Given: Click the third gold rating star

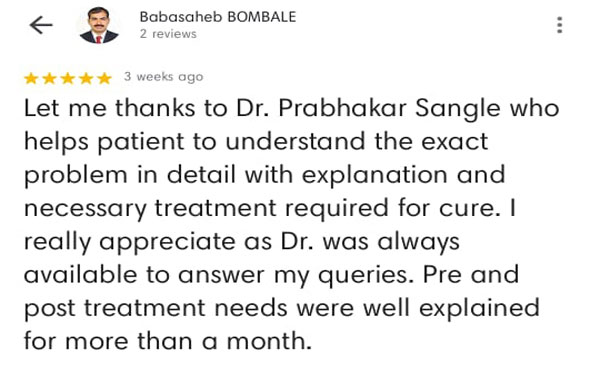Looking at the screenshot, I should click(68, 78).
